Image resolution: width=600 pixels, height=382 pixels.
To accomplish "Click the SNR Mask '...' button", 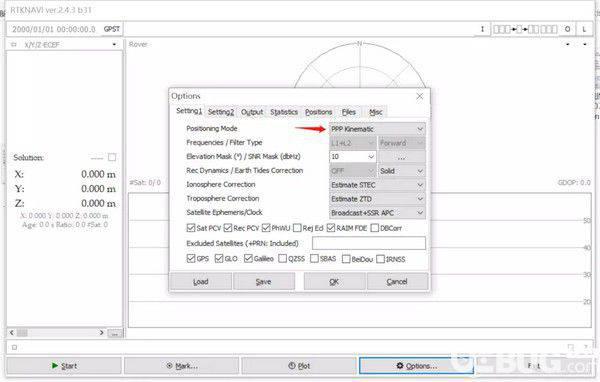I will (402, 157).
